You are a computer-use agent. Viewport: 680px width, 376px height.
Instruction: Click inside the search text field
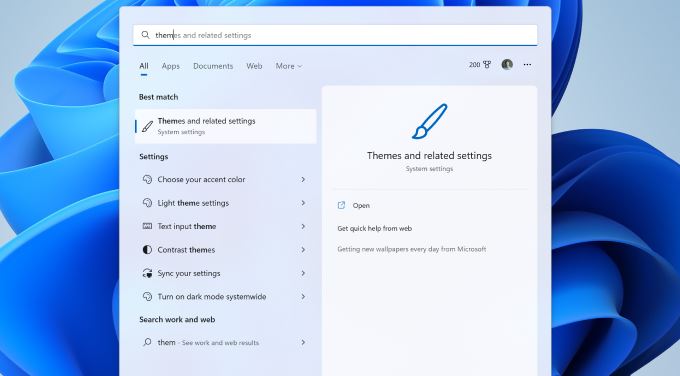(x=335, y=35)
